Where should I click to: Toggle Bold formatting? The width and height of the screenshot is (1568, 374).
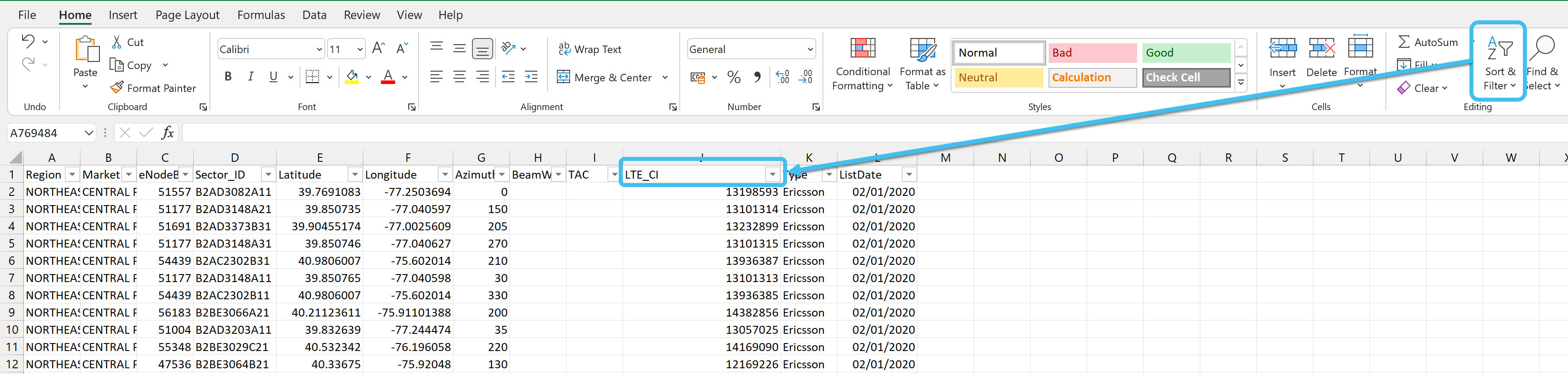pos(228,77)
